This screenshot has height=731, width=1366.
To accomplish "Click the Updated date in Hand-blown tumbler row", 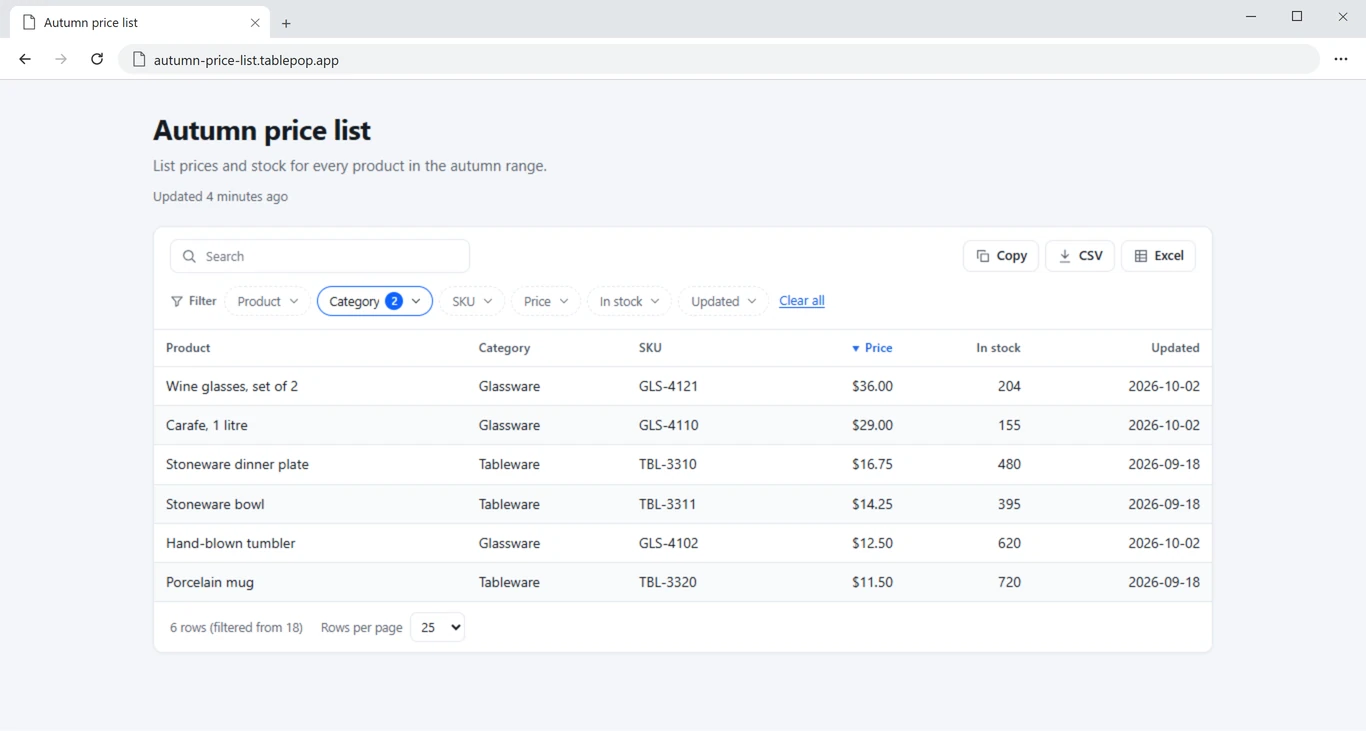I will point(1164,543).
